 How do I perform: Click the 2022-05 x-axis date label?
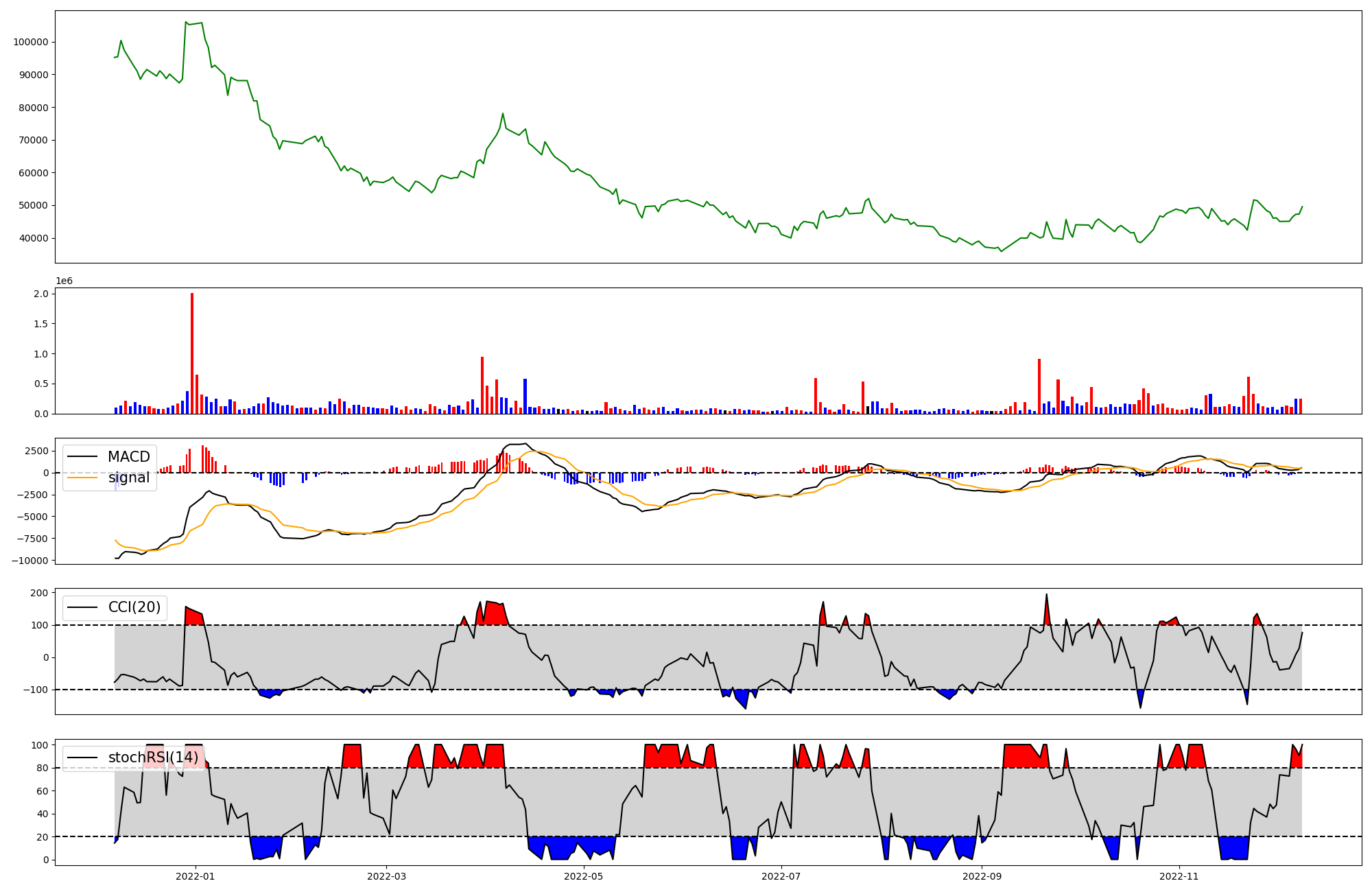point(584,876)
